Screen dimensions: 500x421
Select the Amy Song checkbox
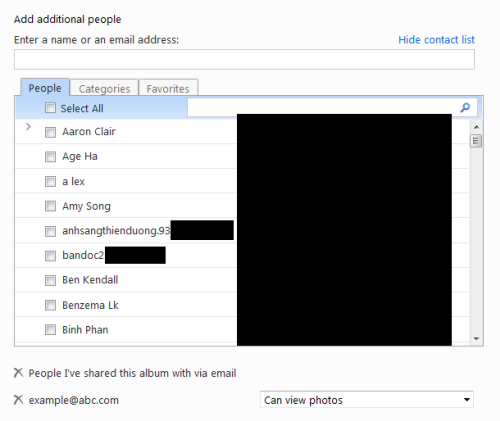tap(50, 206)
